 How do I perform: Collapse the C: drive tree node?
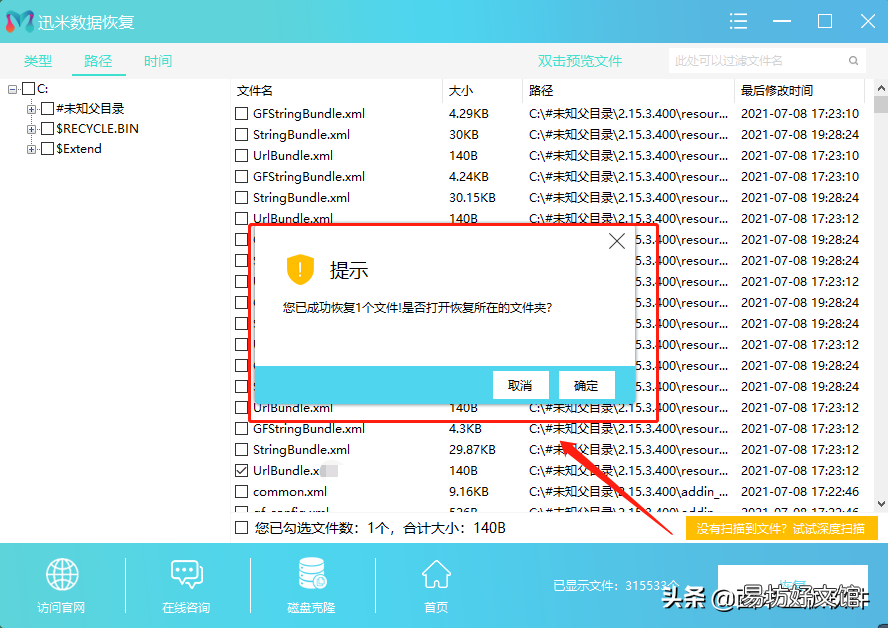12,89
